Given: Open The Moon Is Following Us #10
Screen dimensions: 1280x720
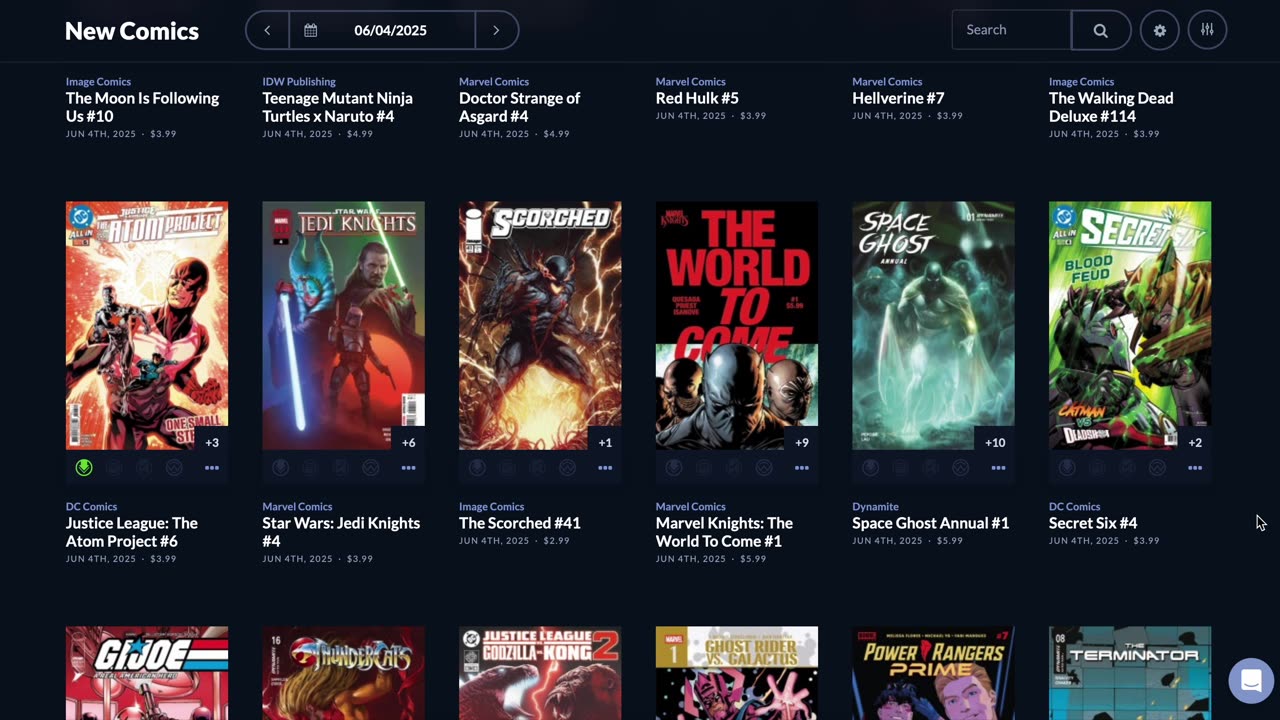Looking at the screenshot, I should (142, 107).
